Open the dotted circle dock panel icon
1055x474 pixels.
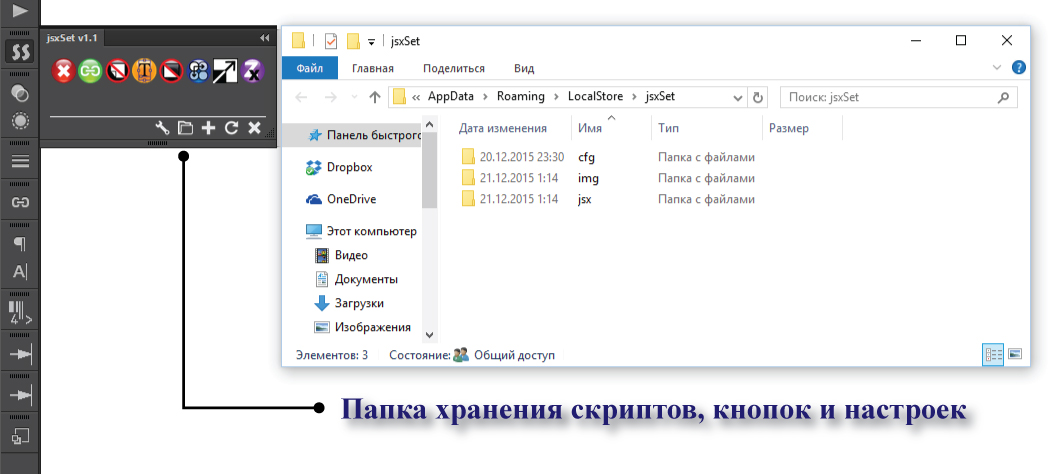(x=21, y=121)
